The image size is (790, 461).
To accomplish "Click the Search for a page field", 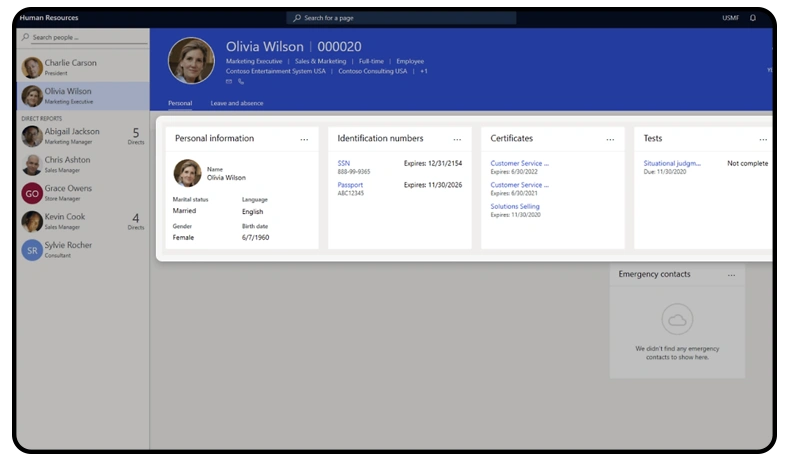I will [x=402, y=18].
